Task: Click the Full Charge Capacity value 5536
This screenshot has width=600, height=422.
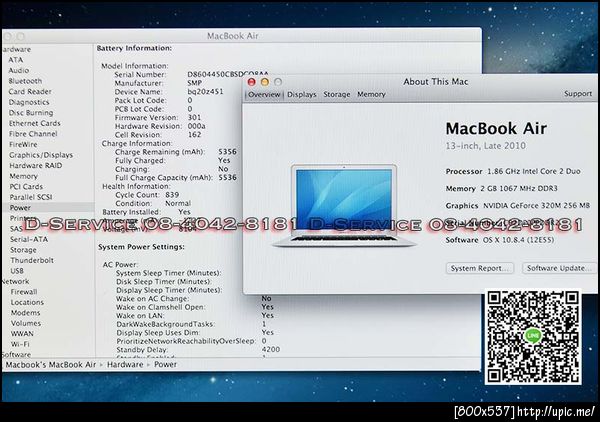Action: point(228,178)
